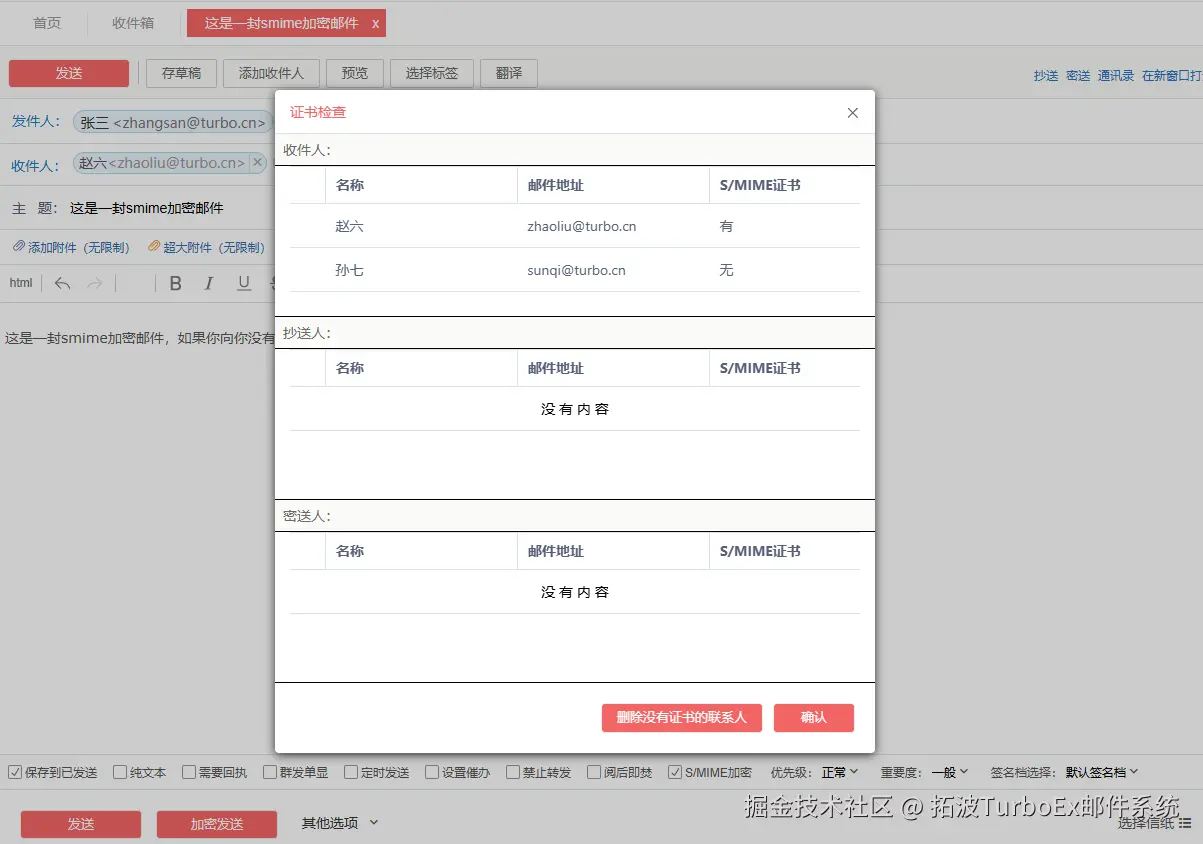Open 优先级 正常 dropdown
The image size is (1203, 844).
coord(840,772)
